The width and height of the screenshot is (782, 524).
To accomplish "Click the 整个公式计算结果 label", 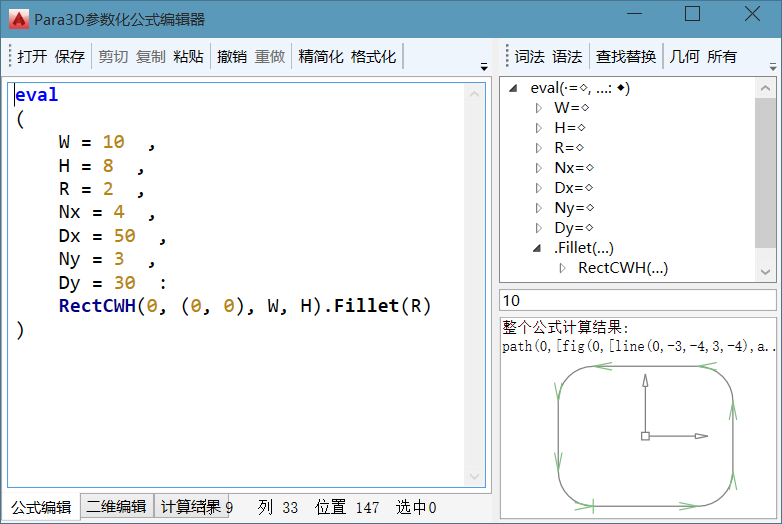I will pyautogui.click(x=565, y=328).
